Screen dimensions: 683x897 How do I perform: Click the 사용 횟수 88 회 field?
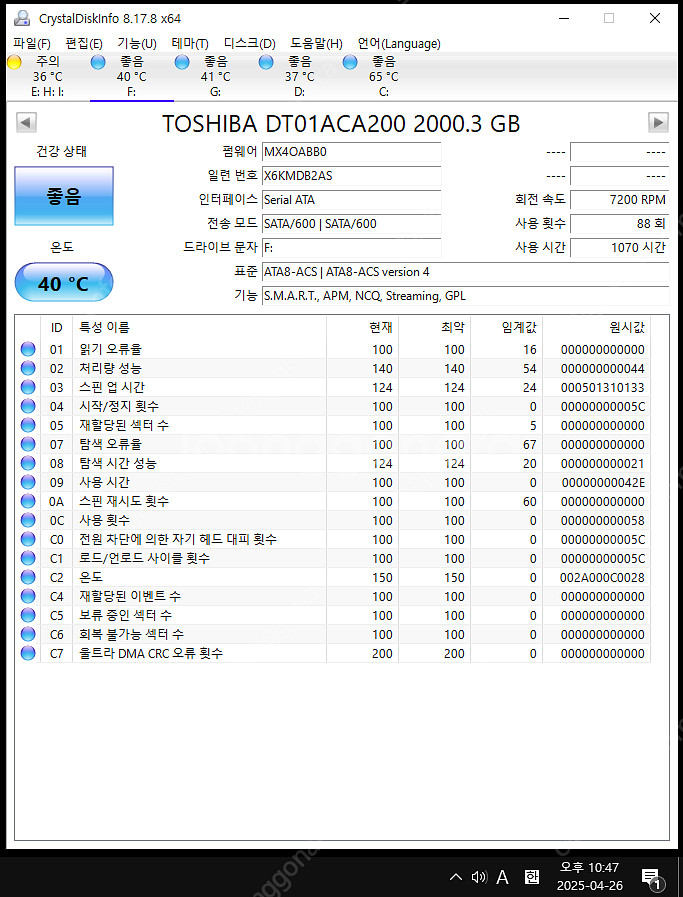(620, 224)
